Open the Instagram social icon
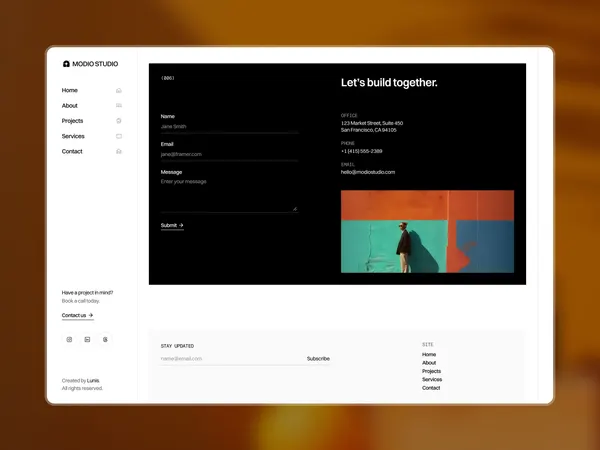This screenshot has height=450, width=600. (x=69, y=339)
